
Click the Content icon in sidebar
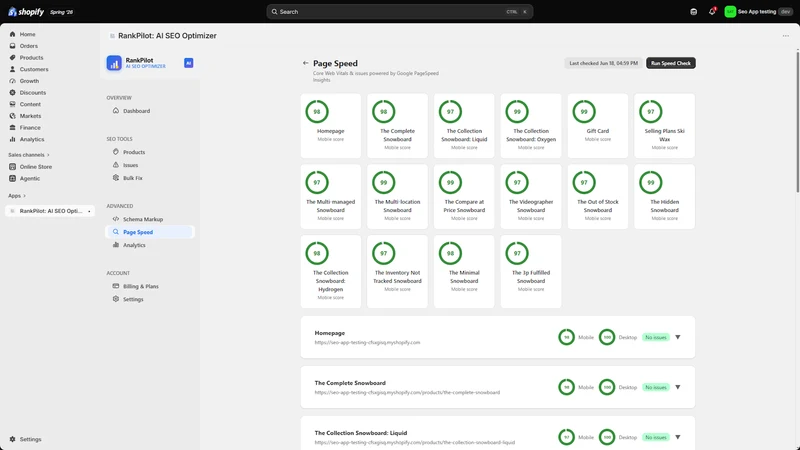12,104
